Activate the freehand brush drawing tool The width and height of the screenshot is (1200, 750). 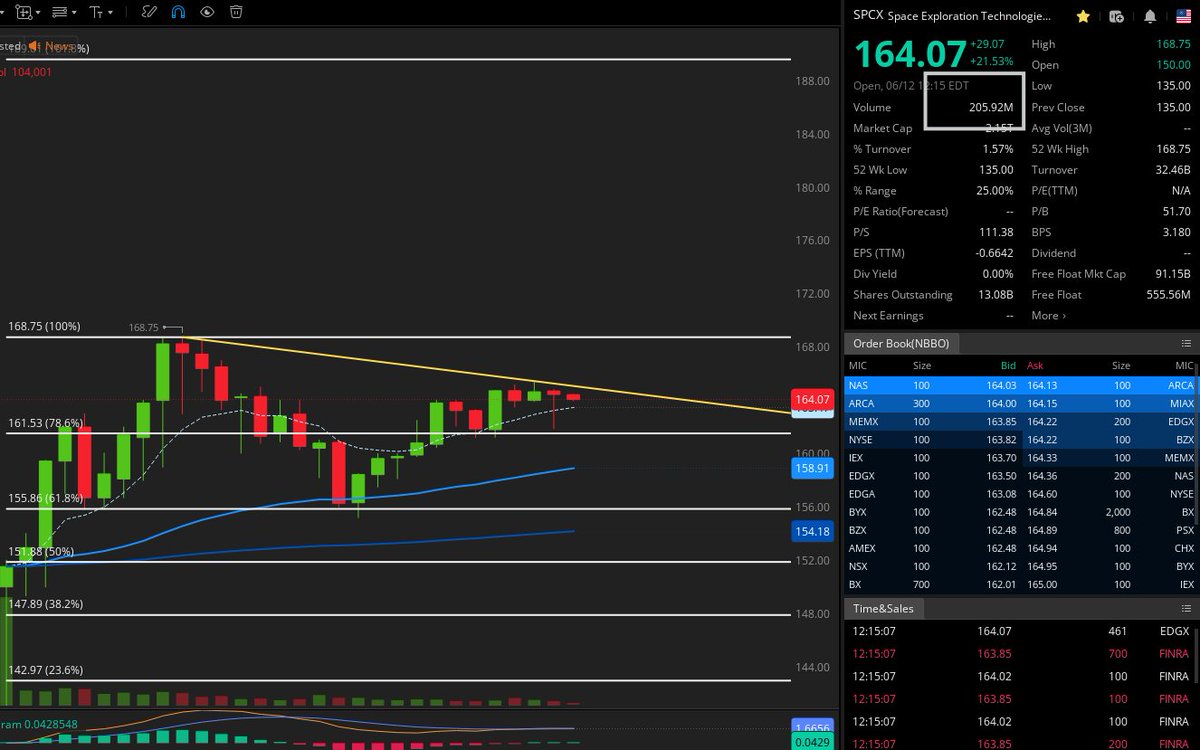pyautogui.click(x=149, y=13)
